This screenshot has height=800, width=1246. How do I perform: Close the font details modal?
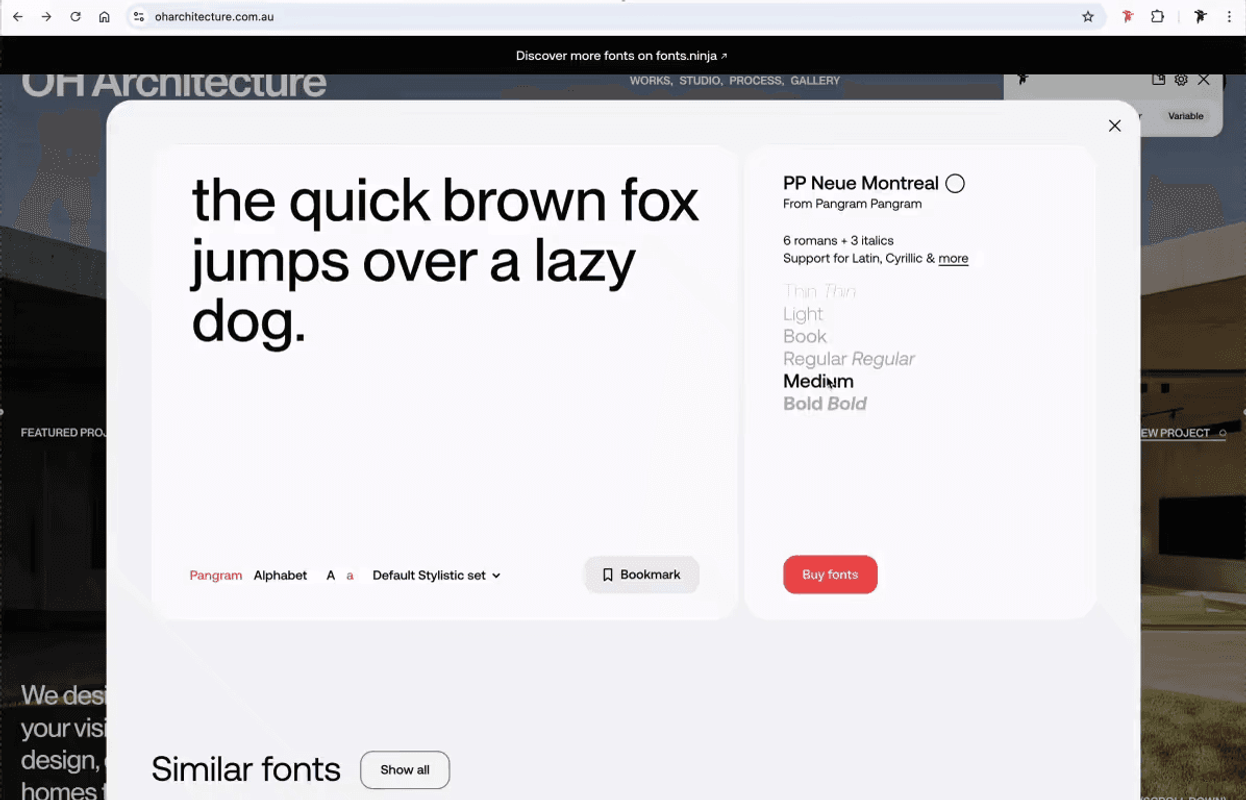pos(1115,126)
